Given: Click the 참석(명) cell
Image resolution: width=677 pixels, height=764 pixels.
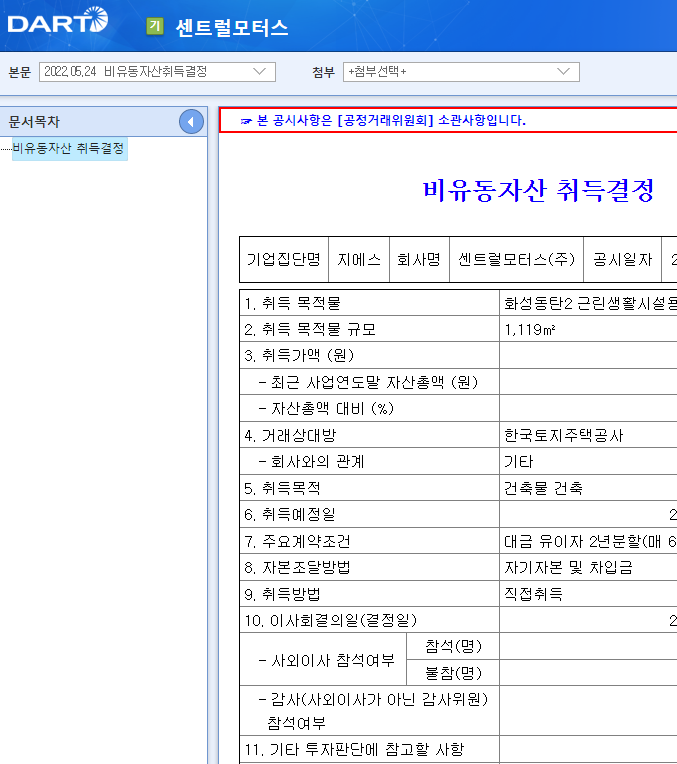Looking at the screenshot, I should (x=453, y=647).
